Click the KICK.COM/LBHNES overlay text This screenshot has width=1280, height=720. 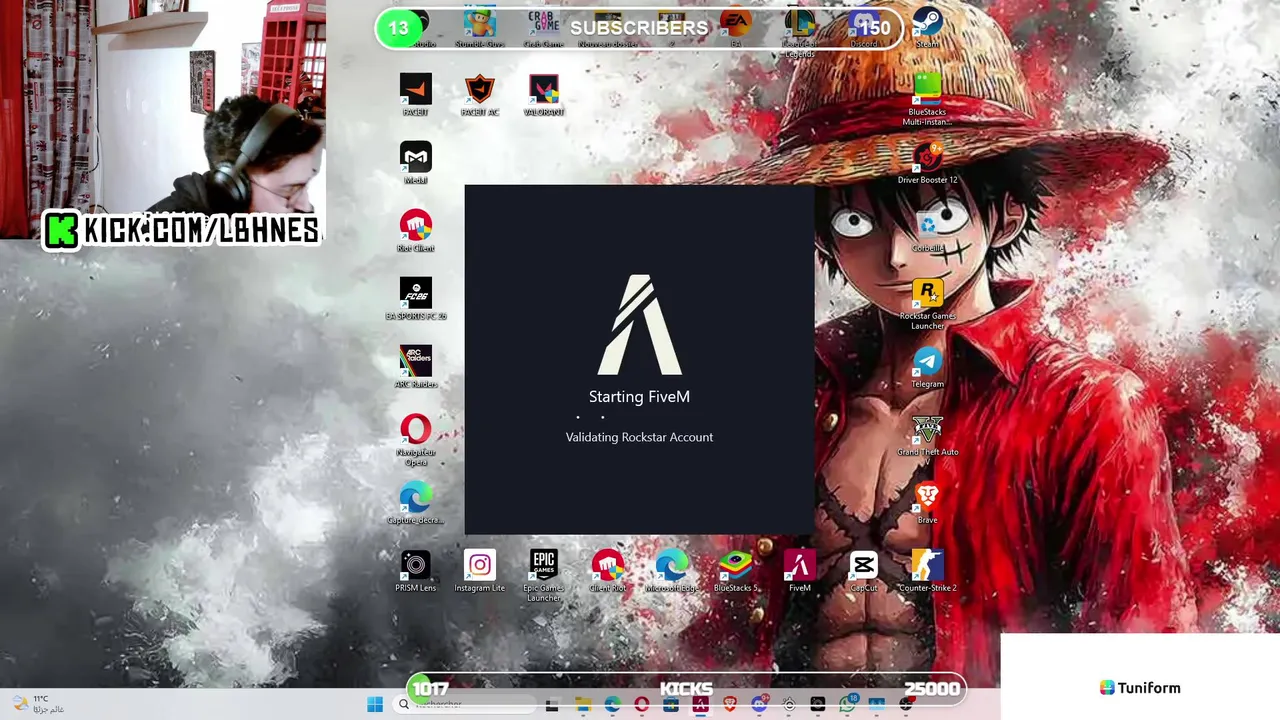click(x=182, y=230)
